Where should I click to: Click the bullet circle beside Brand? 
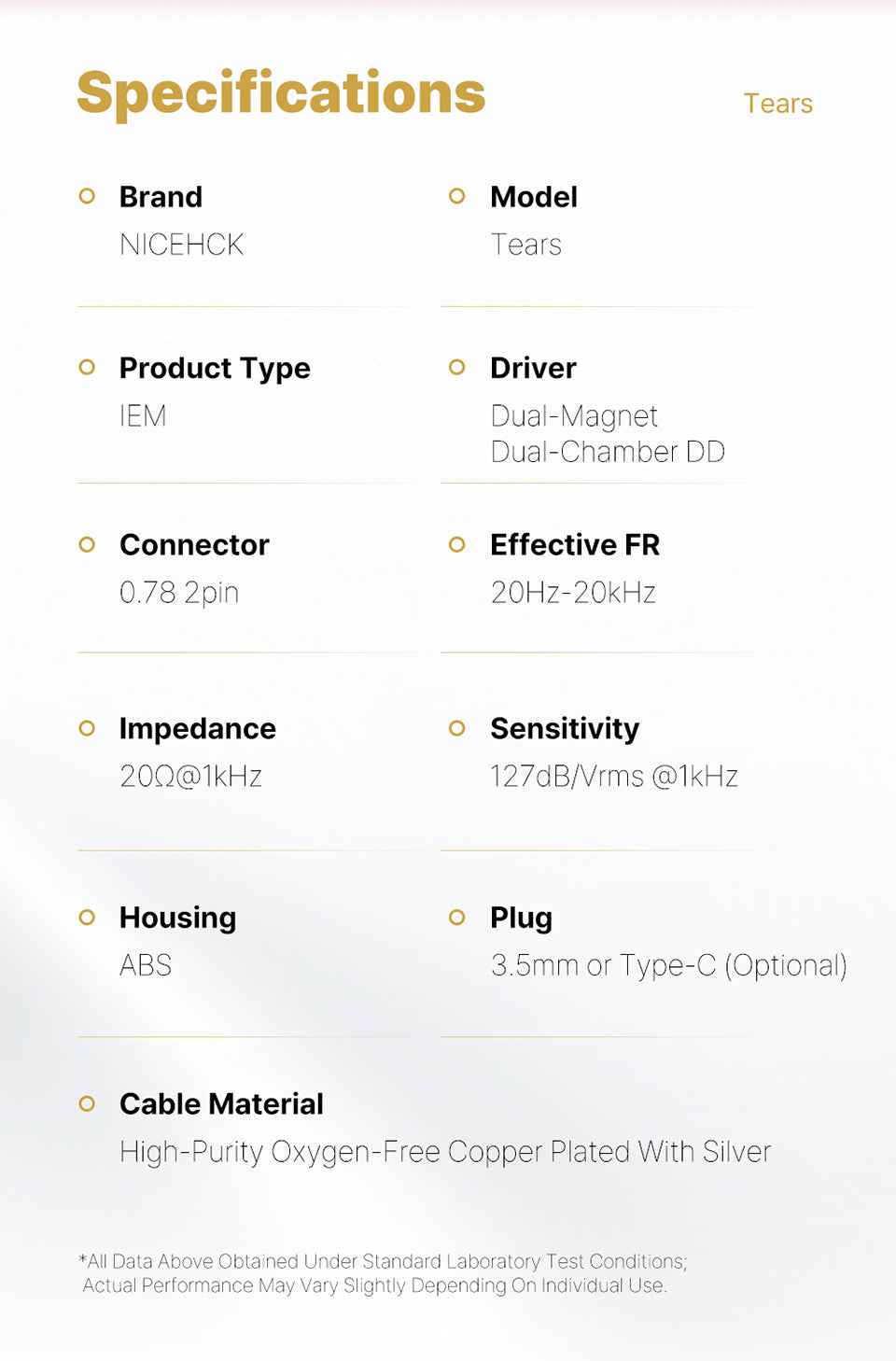[87, 196]
